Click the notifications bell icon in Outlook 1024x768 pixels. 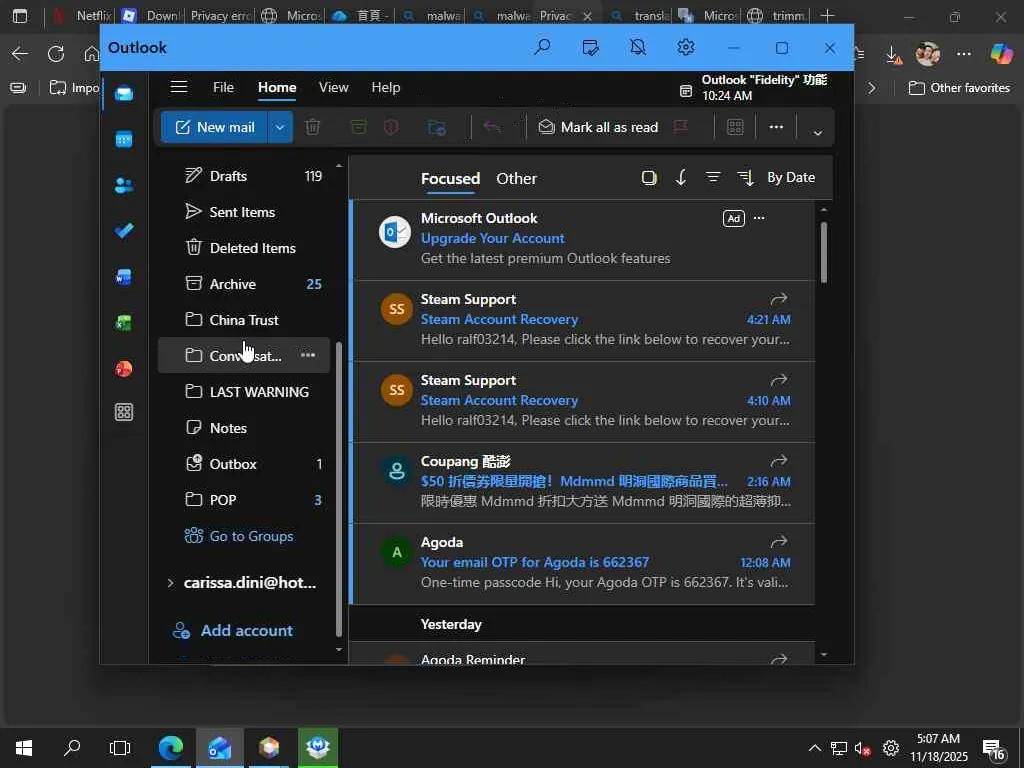(638, 48)
